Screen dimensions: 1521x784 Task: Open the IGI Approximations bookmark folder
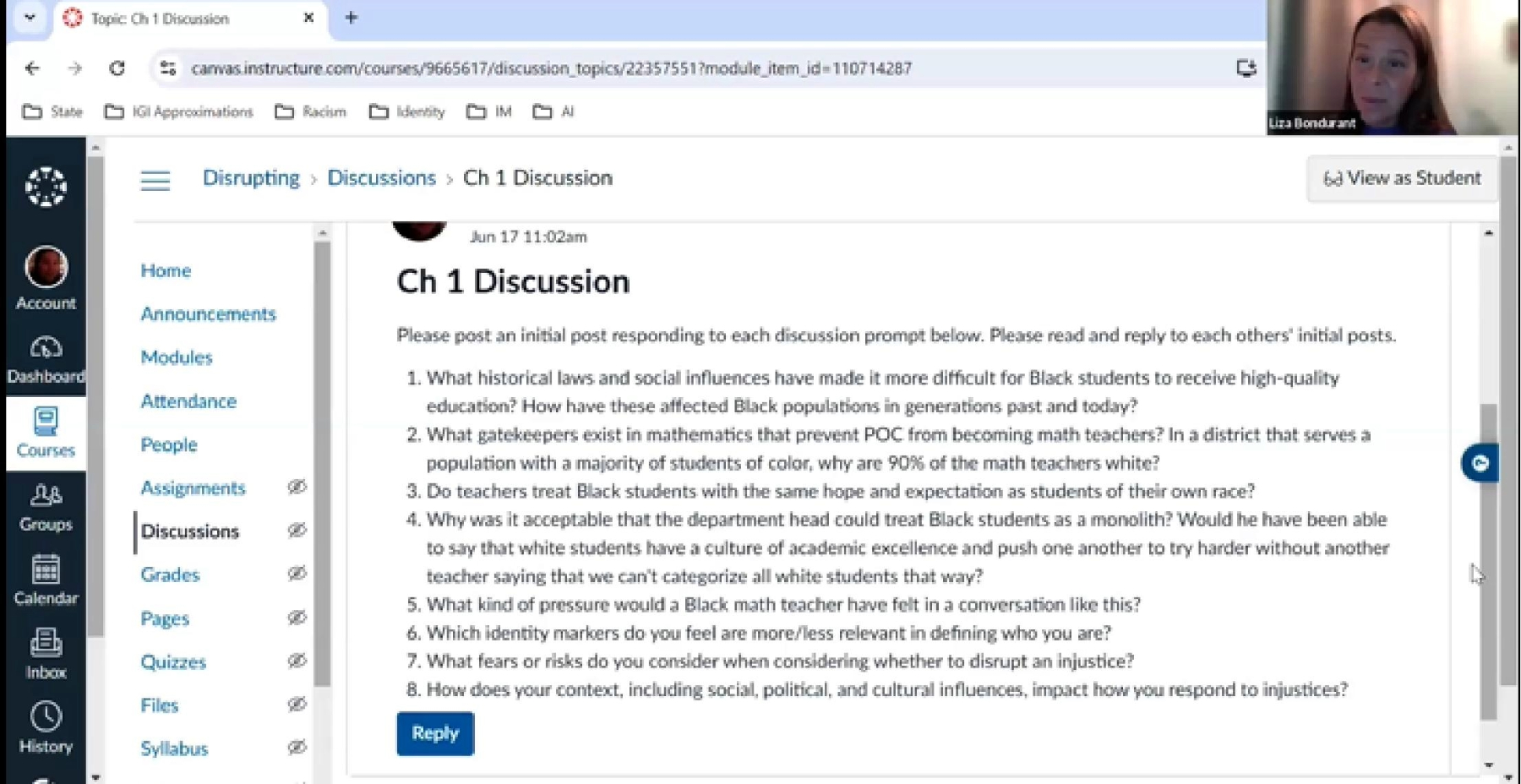click(178, 112)
